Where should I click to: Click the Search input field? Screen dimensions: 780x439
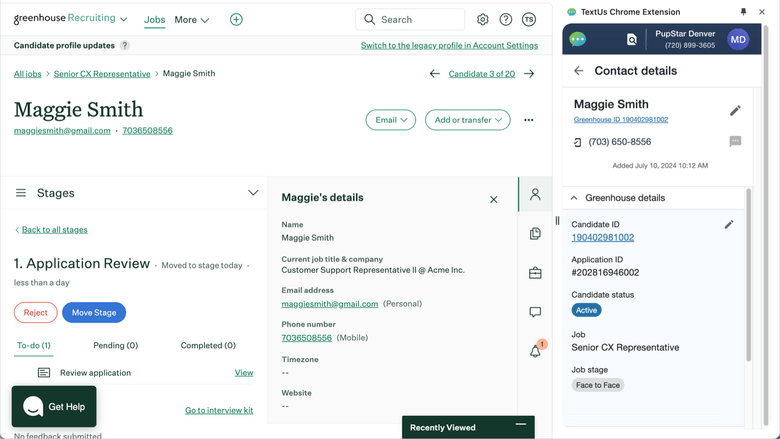click(x=410, y=19)
